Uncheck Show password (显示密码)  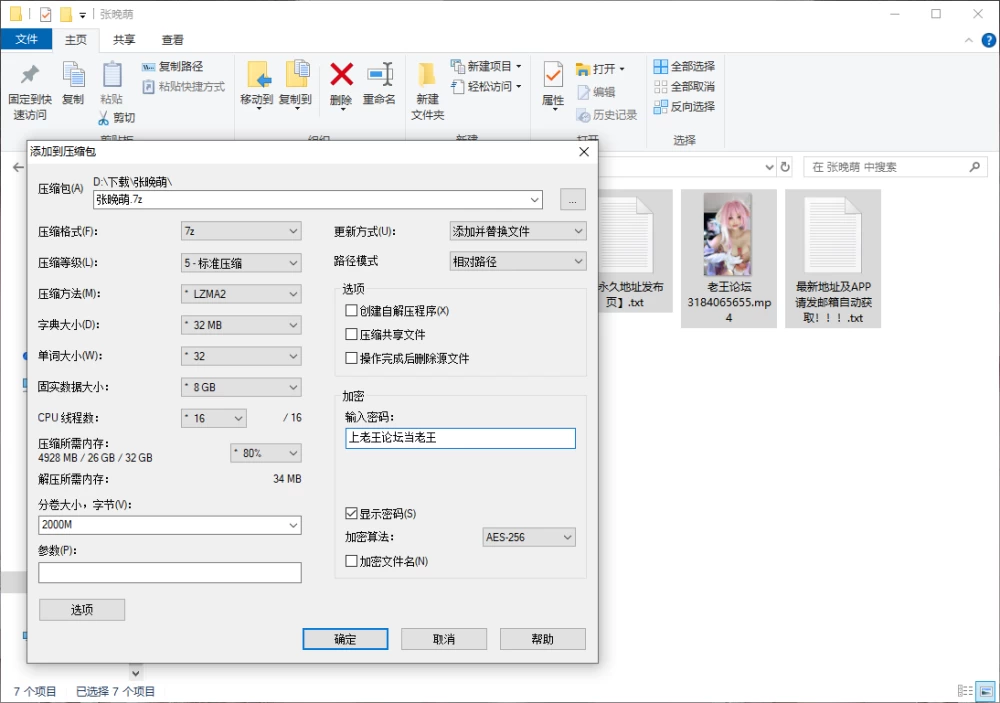351,514
